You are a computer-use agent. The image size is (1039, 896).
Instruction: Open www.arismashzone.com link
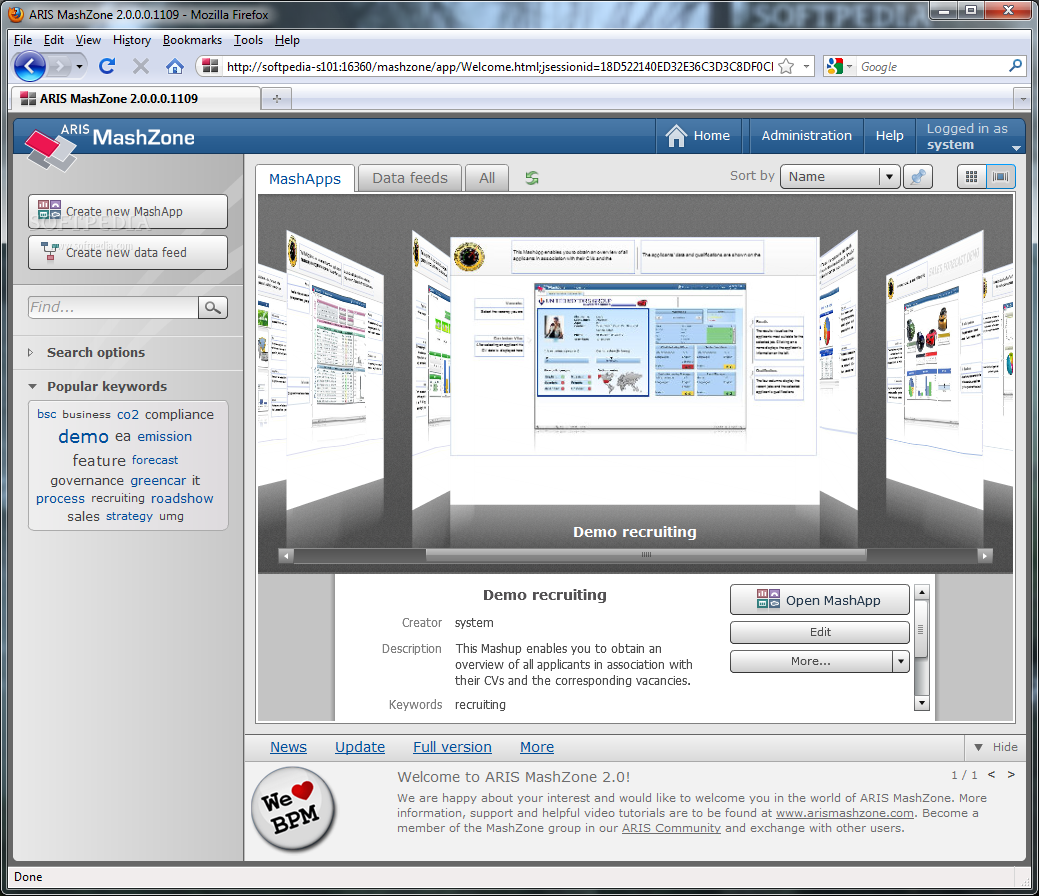coord(845,813)
